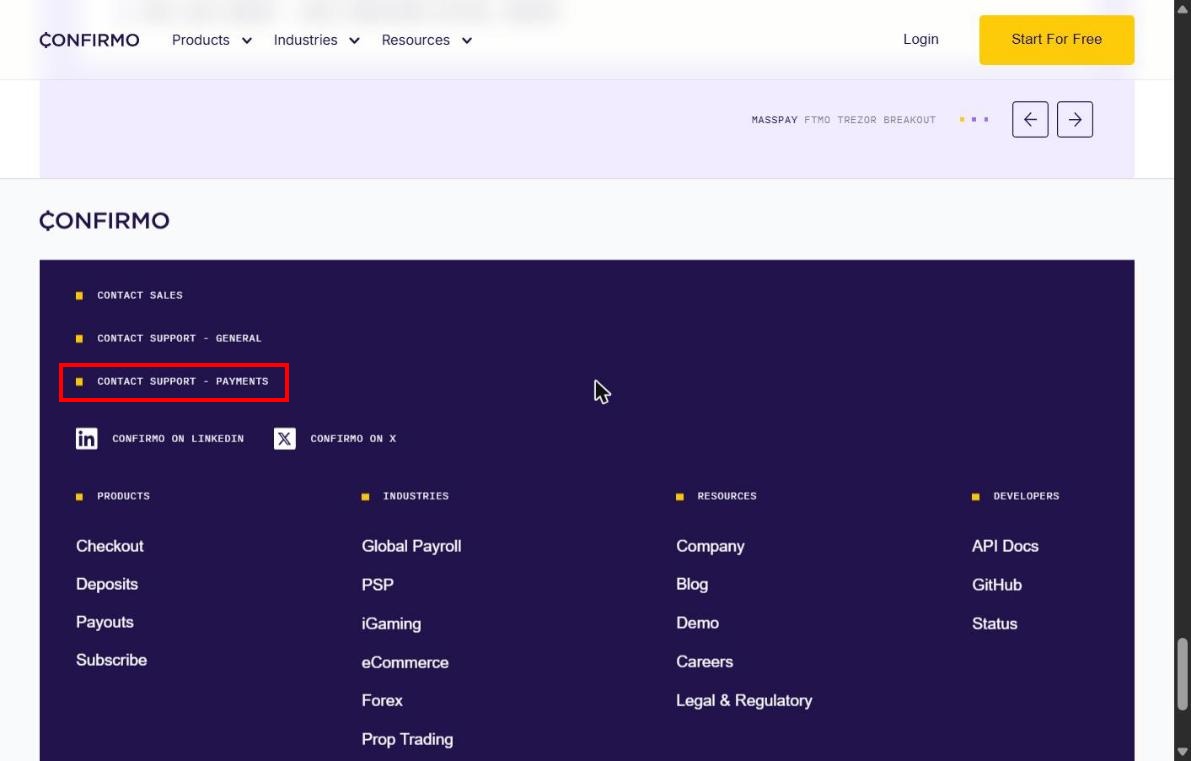Select the BREAKOUT testimonial tab

[909, 120]
